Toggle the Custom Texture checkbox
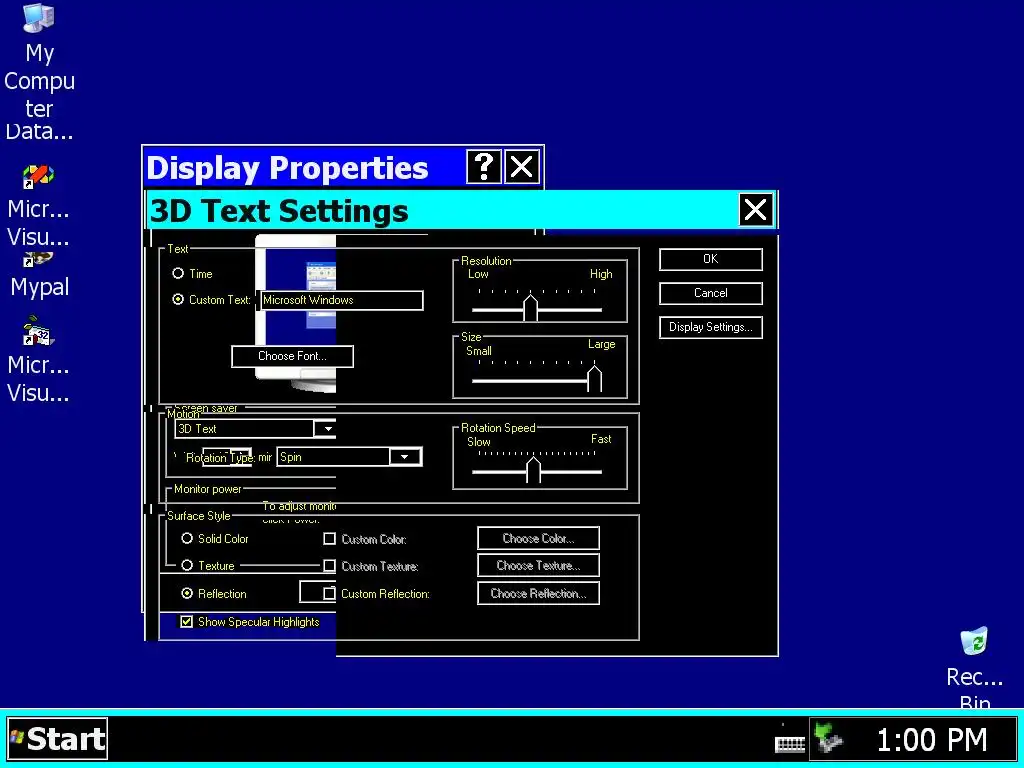The image size is (1024, 768). click(330, 566)
